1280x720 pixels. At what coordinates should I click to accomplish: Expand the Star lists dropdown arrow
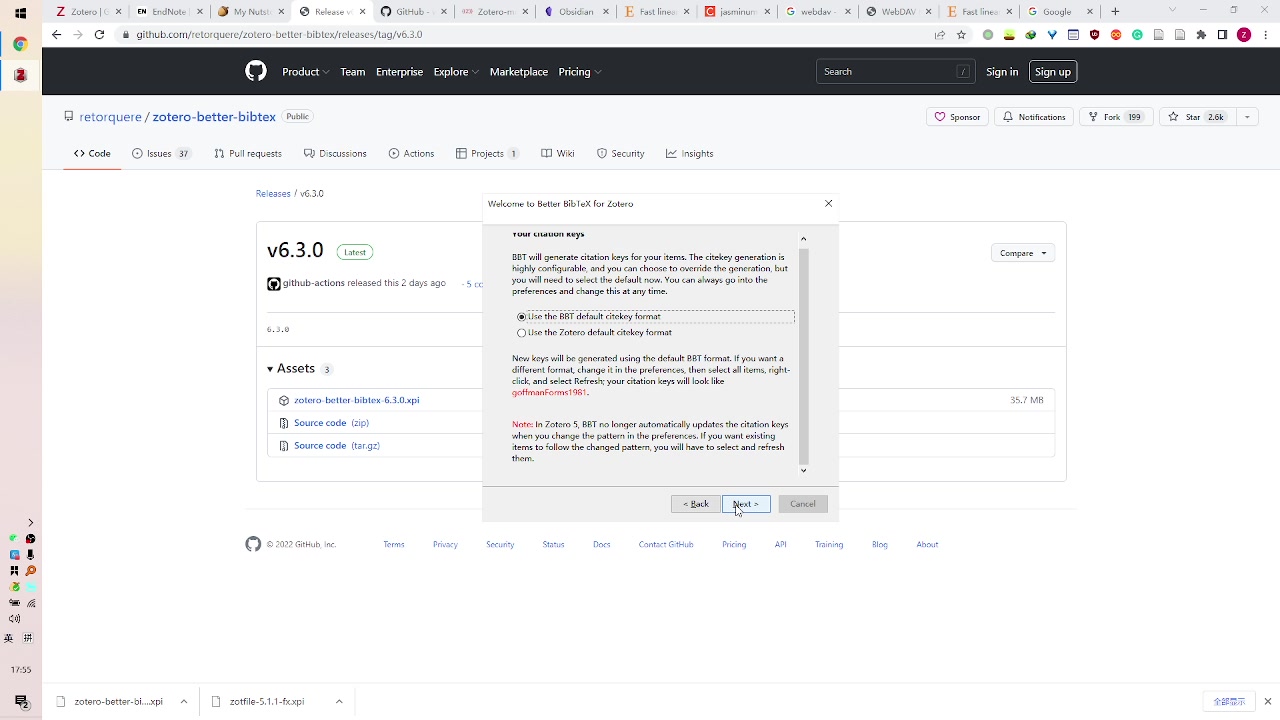[x=1247, y=117]
